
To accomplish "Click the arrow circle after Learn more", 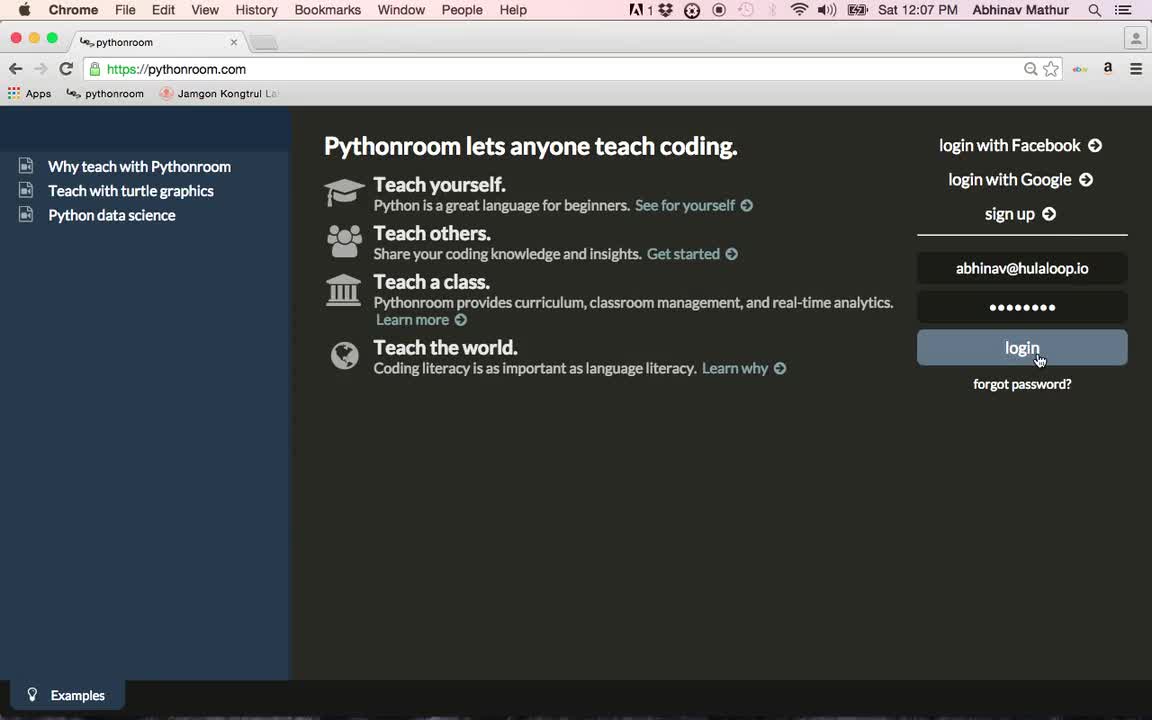I will pos(461,320).
